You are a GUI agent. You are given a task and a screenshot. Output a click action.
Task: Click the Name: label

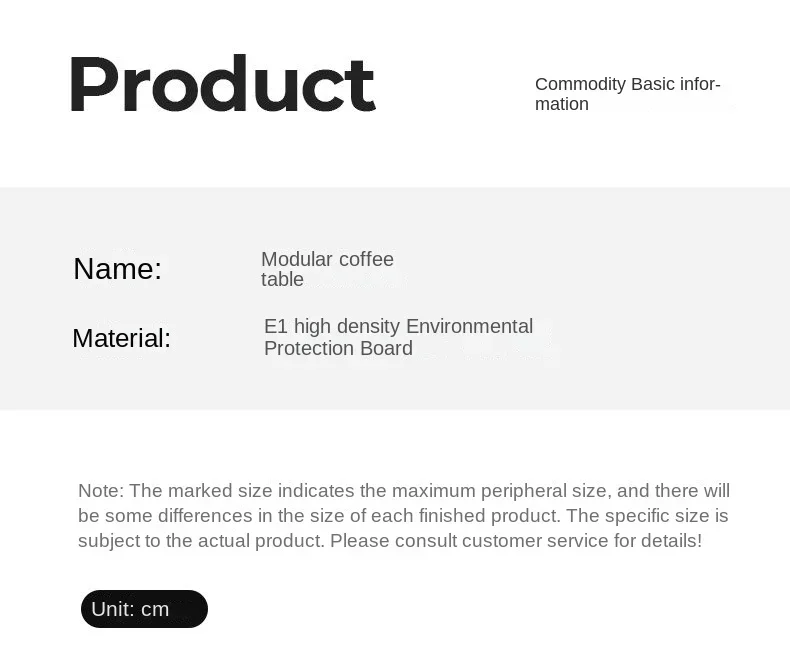click(117, 269)
